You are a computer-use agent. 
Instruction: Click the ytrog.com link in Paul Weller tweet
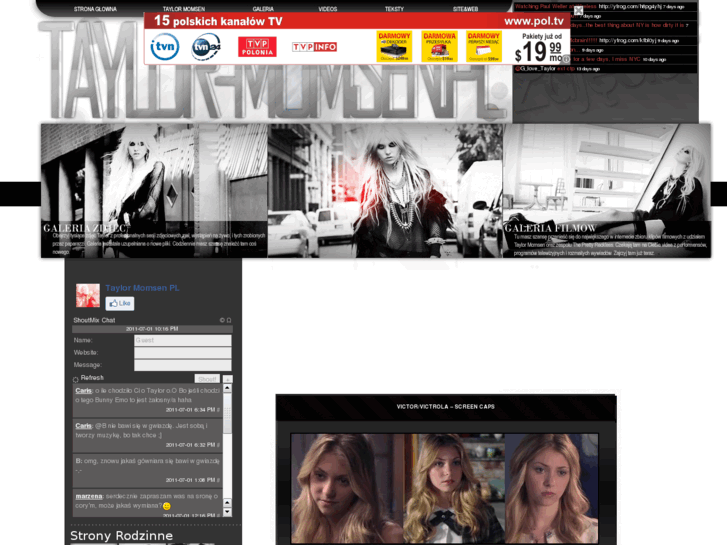pos(630,6)
